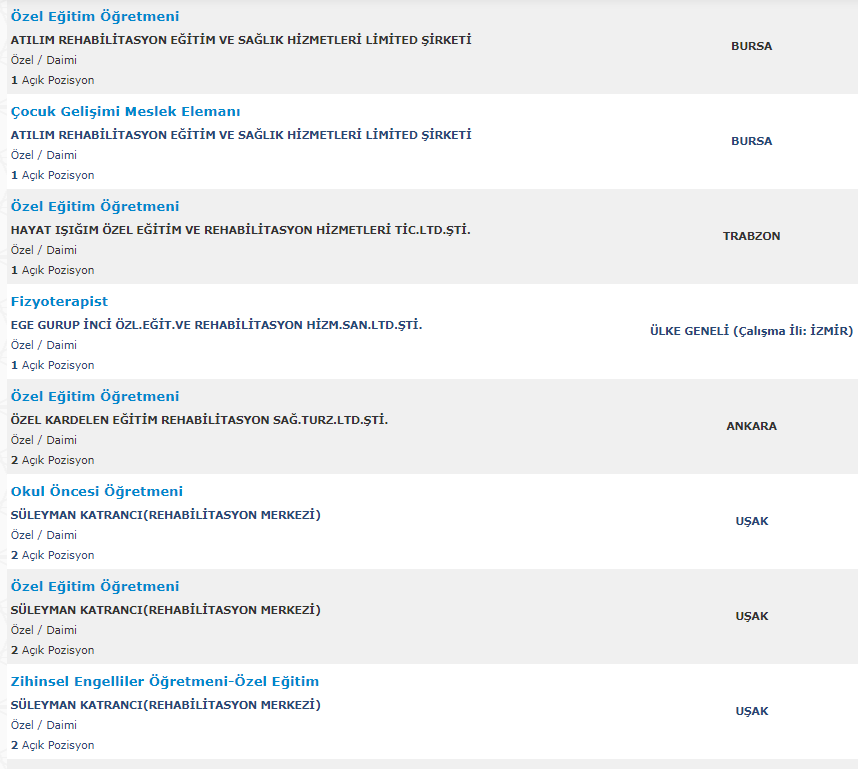Click the EGE GURUP İNCİ company name
858x769 pixels.
click(x=216, y=325)
